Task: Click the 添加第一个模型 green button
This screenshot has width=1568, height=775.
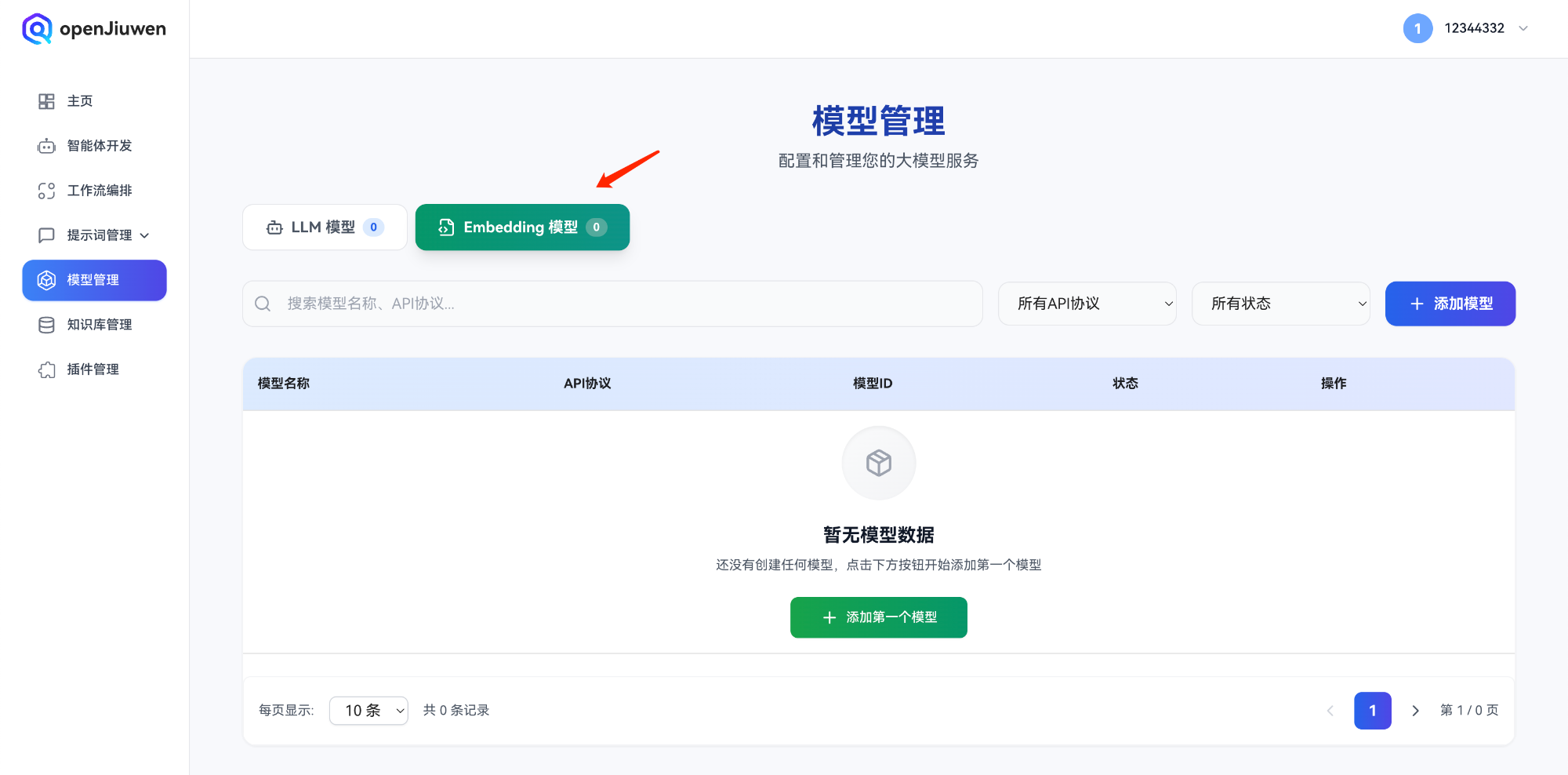Action: [878, 617]
